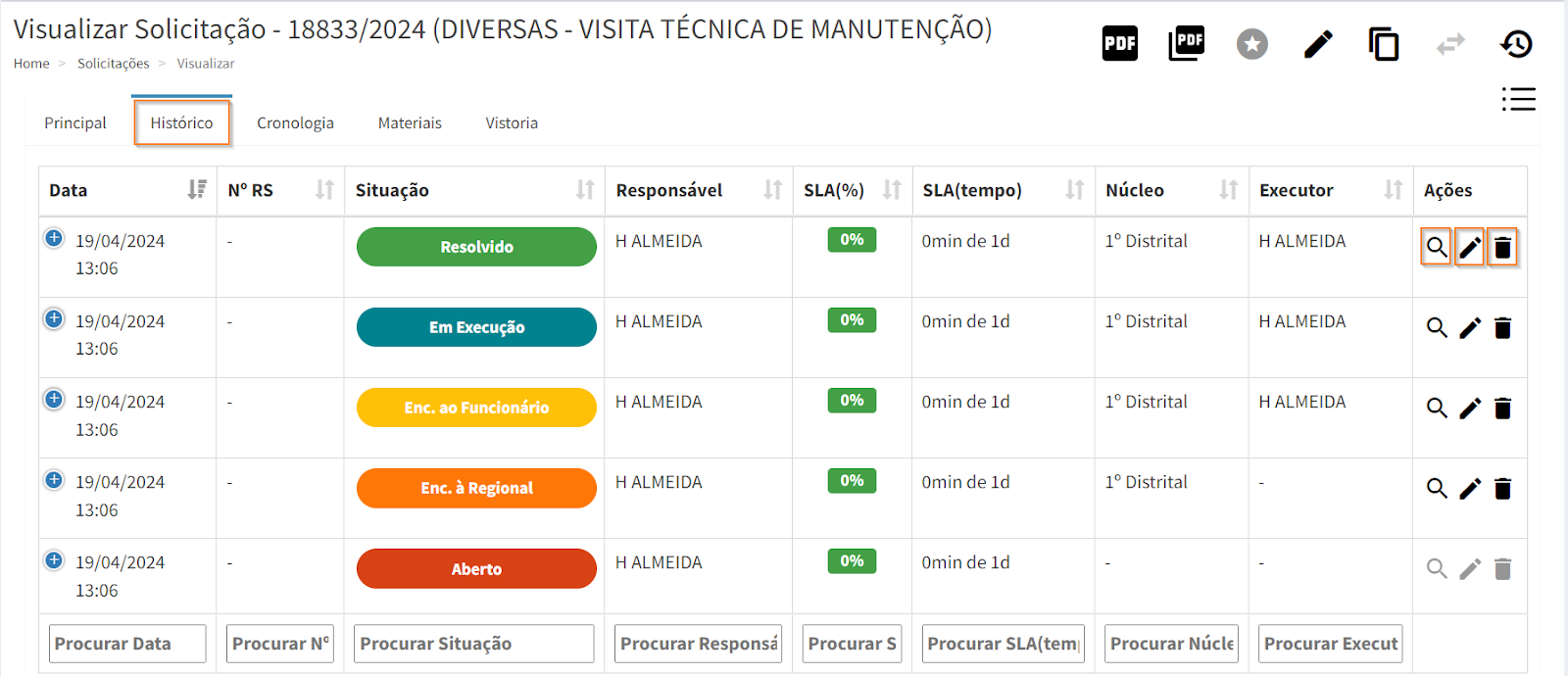Click the Home breadcrumb link
Screen dimensions: 1568x676
[31, 64]
